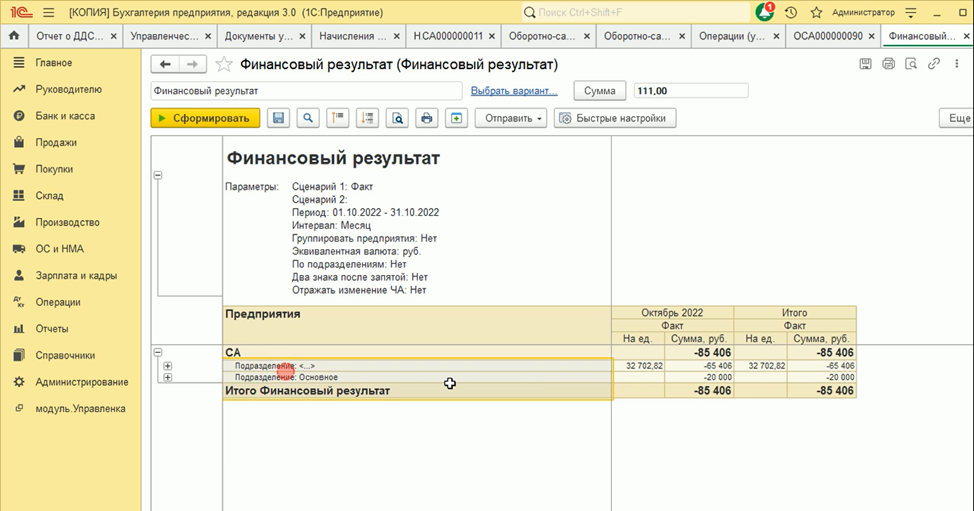
Task: Open print preview icon
Action: 397,118
